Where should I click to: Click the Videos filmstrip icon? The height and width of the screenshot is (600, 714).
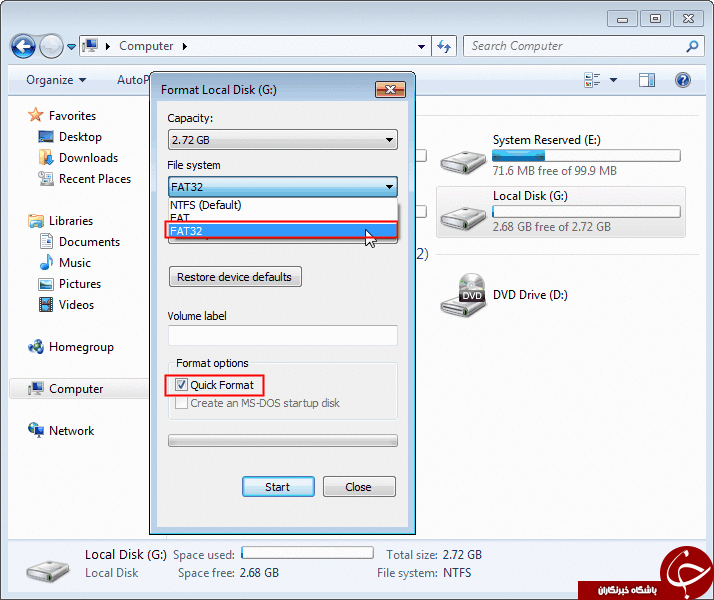(46, 305)
